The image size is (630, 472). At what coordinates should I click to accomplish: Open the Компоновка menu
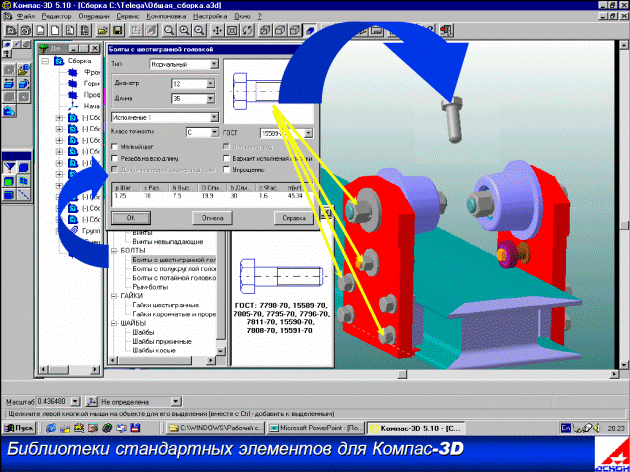tap(166, 16)
